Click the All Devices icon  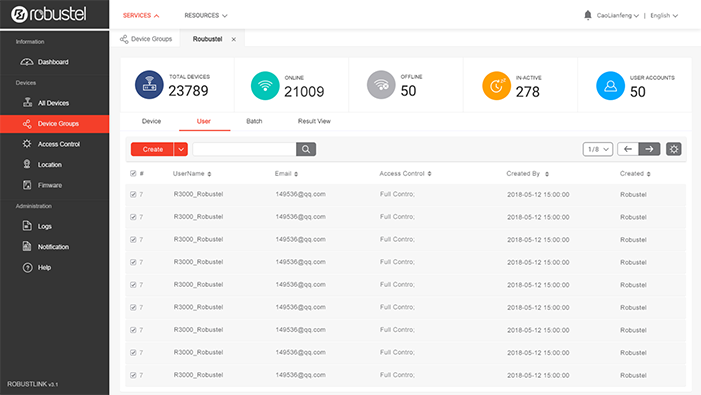pyautogui.click(x=27, y=102)
